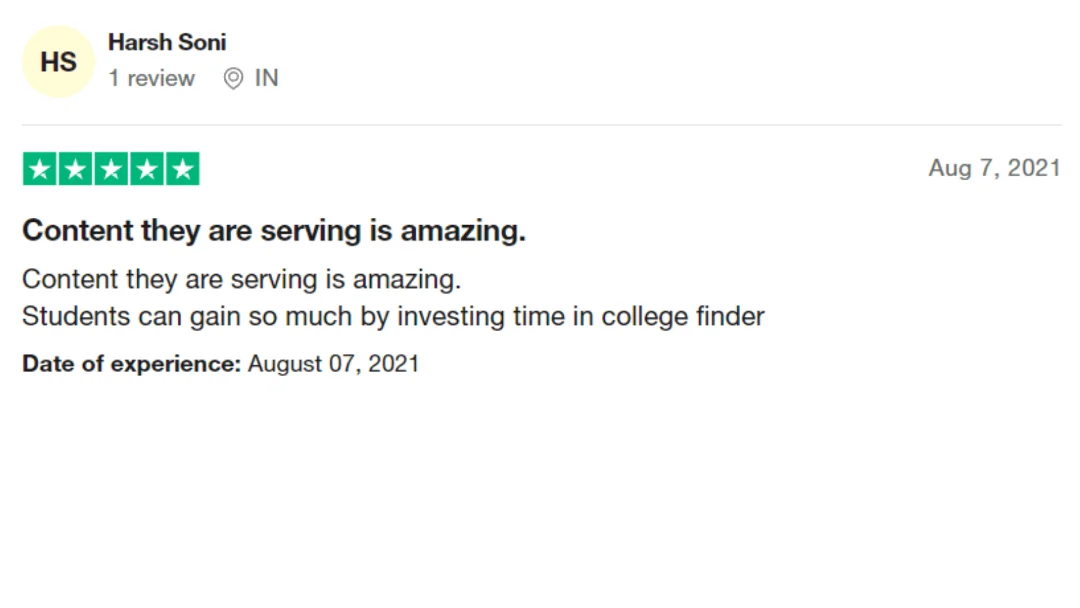Click the words 'college finder' in review
This screenshot has width=1080, height=608.
tap(683, 317)
